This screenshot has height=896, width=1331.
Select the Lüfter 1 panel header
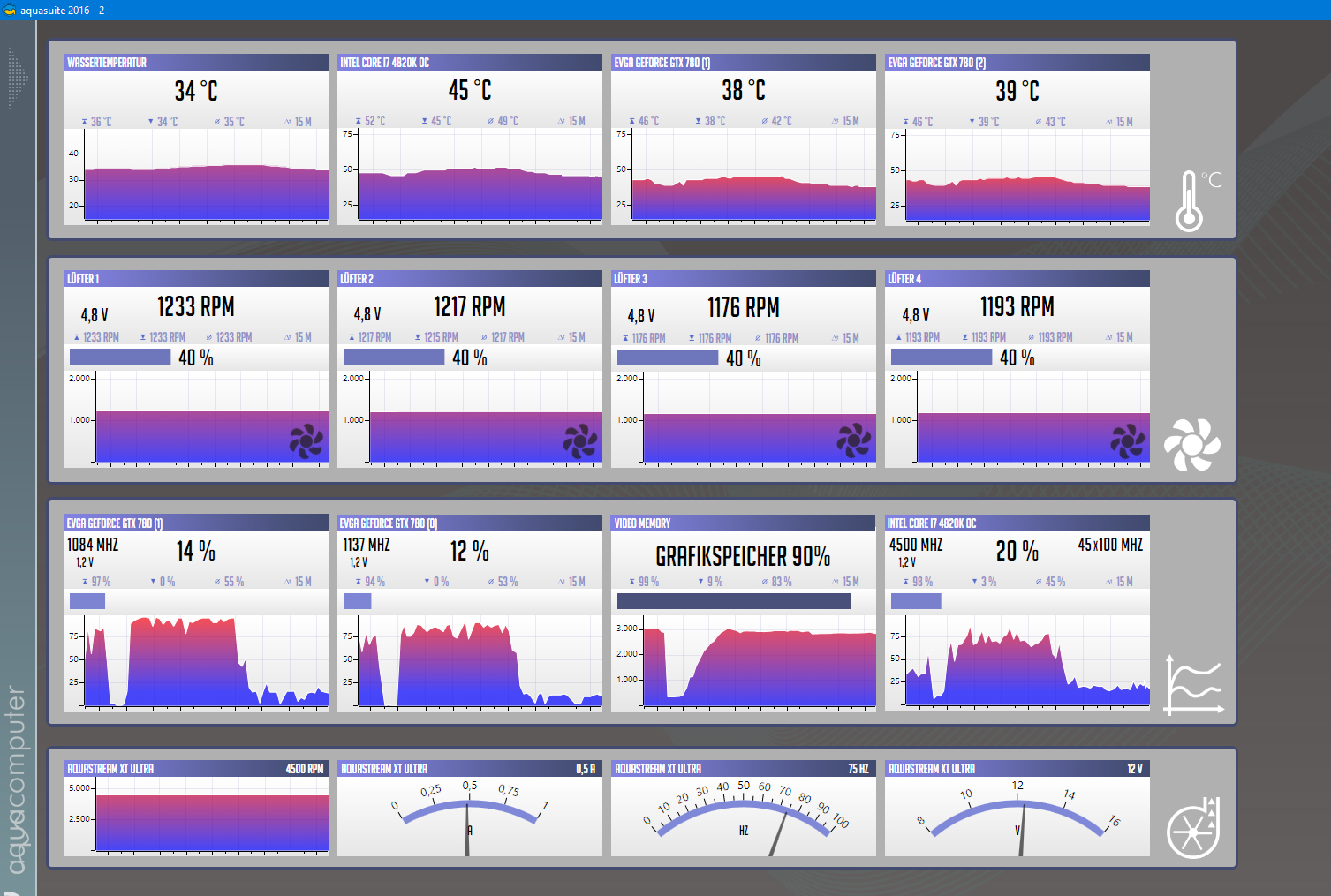[196, 279]
